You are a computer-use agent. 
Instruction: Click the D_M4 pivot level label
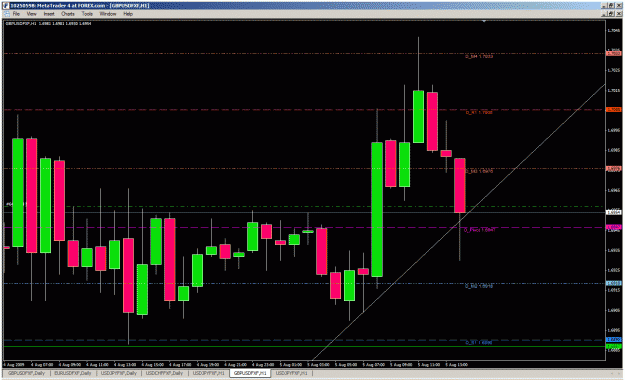click(x=479, y=57)
